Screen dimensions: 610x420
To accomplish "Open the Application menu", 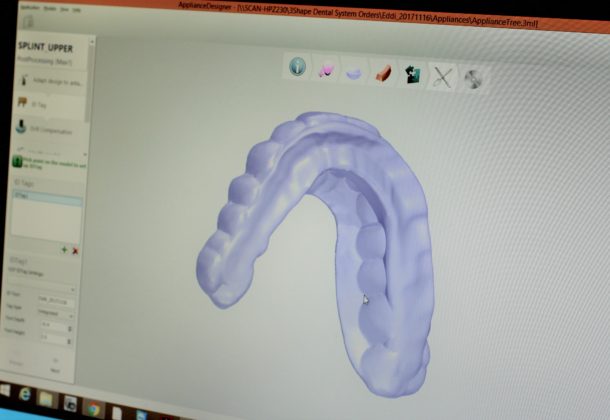I will (30, 8).
